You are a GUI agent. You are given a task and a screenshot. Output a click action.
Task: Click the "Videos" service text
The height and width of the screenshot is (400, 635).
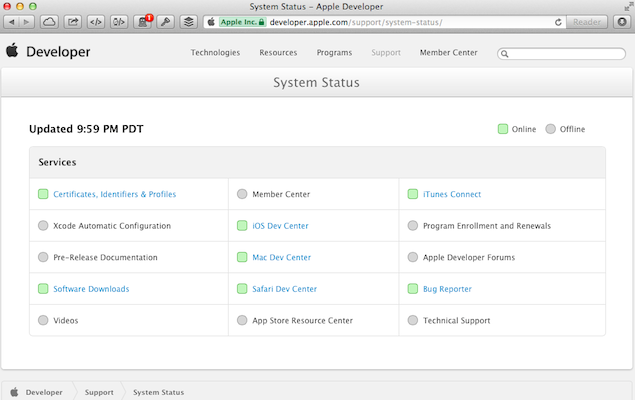coord(66,321)
